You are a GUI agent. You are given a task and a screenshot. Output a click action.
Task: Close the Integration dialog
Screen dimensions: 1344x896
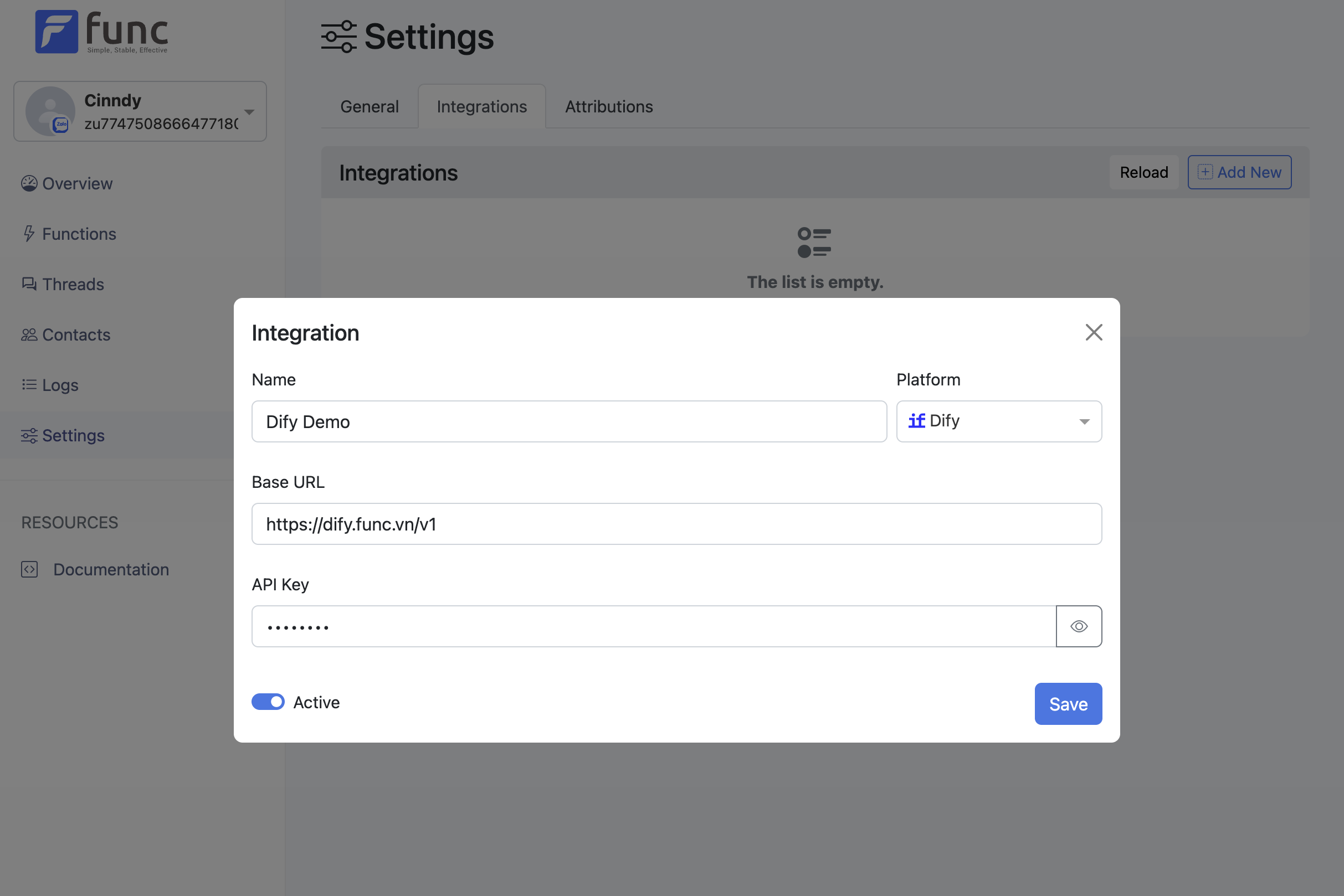point(1093,333)
